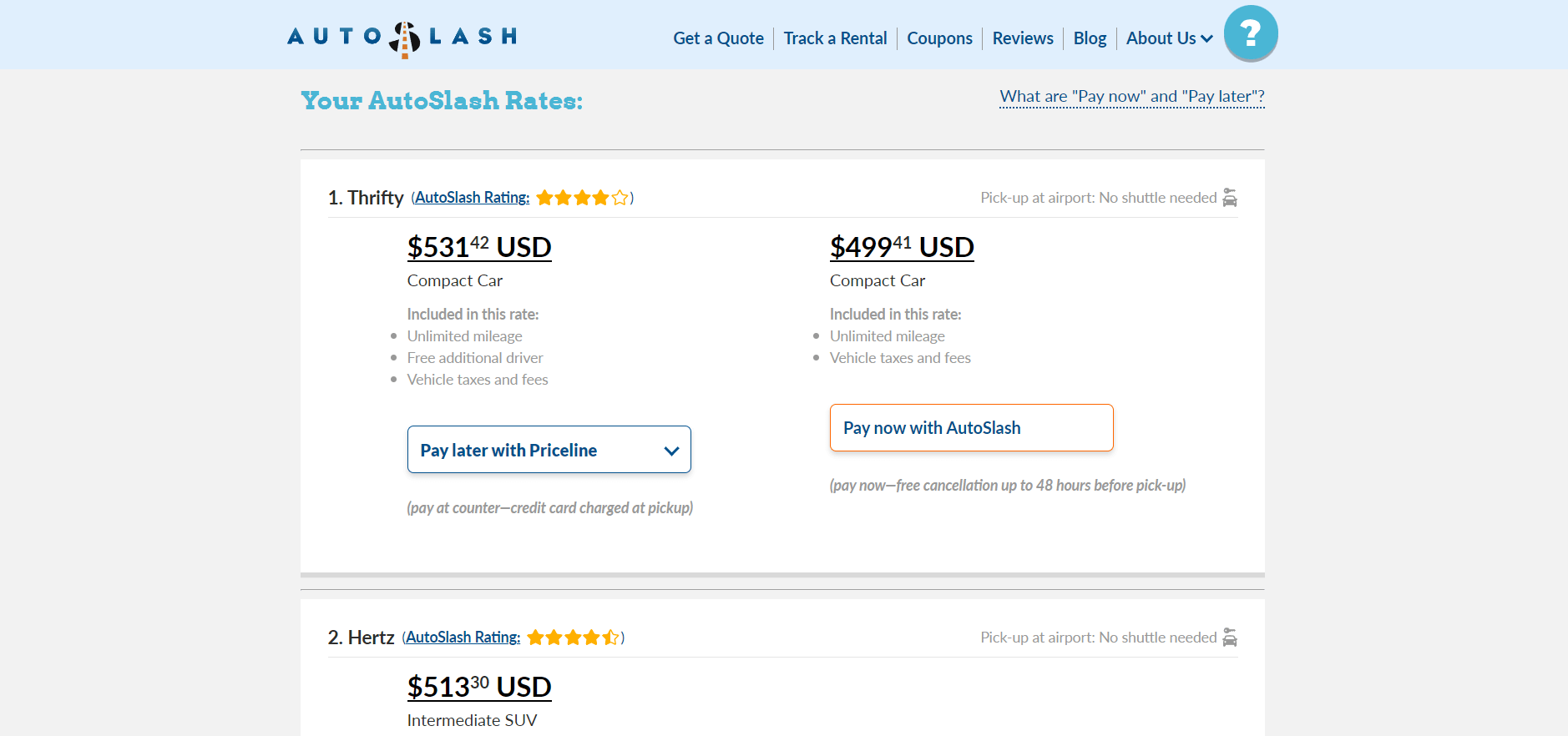This screenshot has height=736, width=1568.
Task: Select the $499.41 USD pay-now price
Action: coord(902,248)
